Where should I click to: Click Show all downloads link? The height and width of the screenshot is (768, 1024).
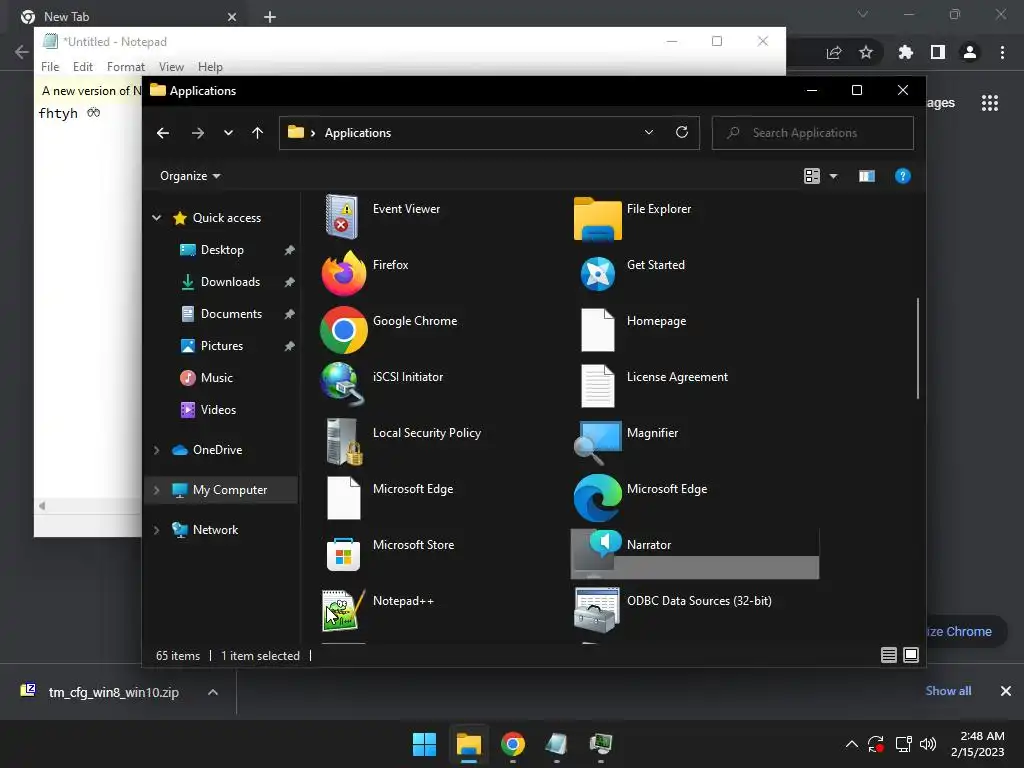948,691
